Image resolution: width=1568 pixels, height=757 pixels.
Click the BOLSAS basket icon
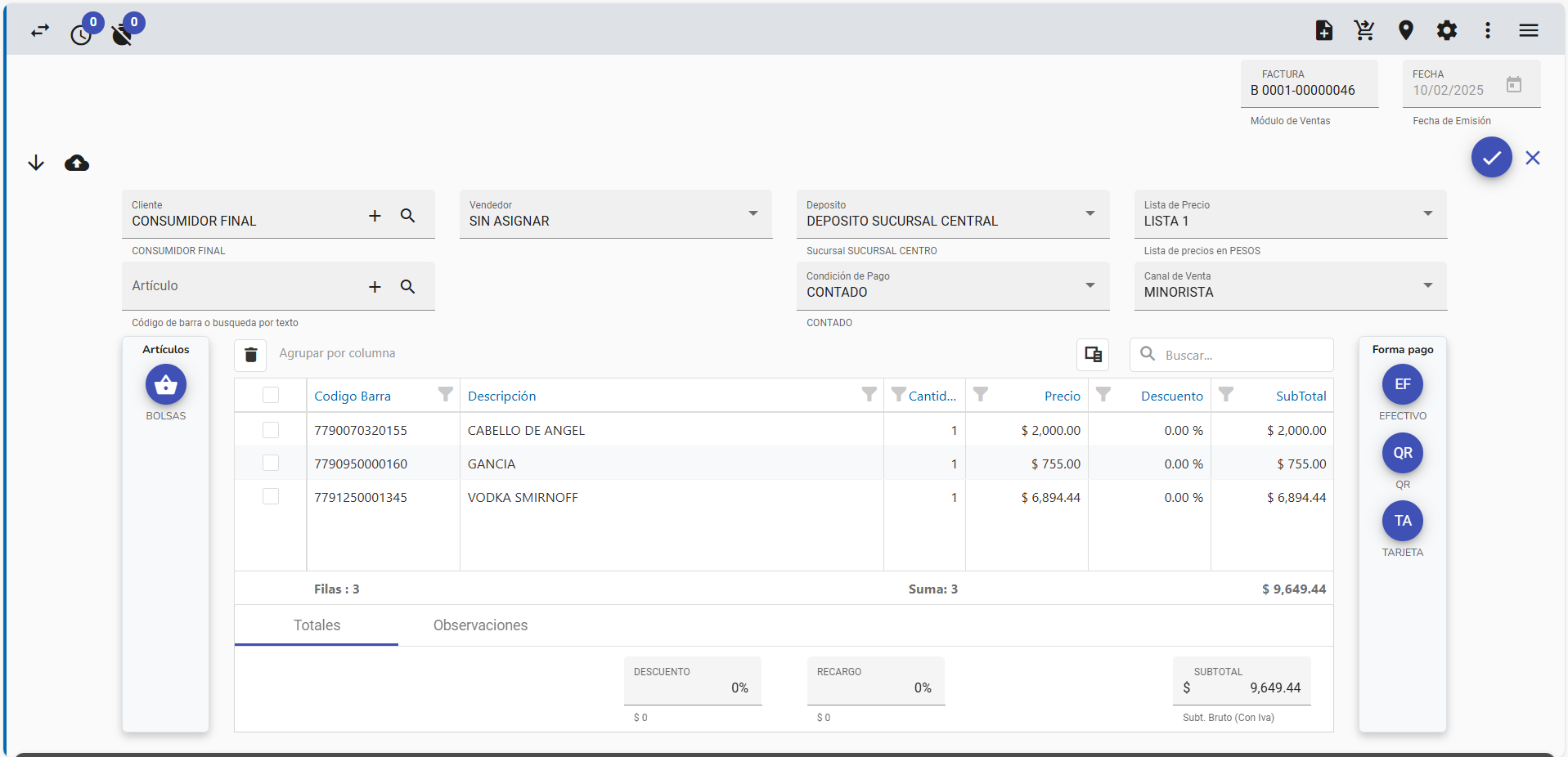pos(166,384)
